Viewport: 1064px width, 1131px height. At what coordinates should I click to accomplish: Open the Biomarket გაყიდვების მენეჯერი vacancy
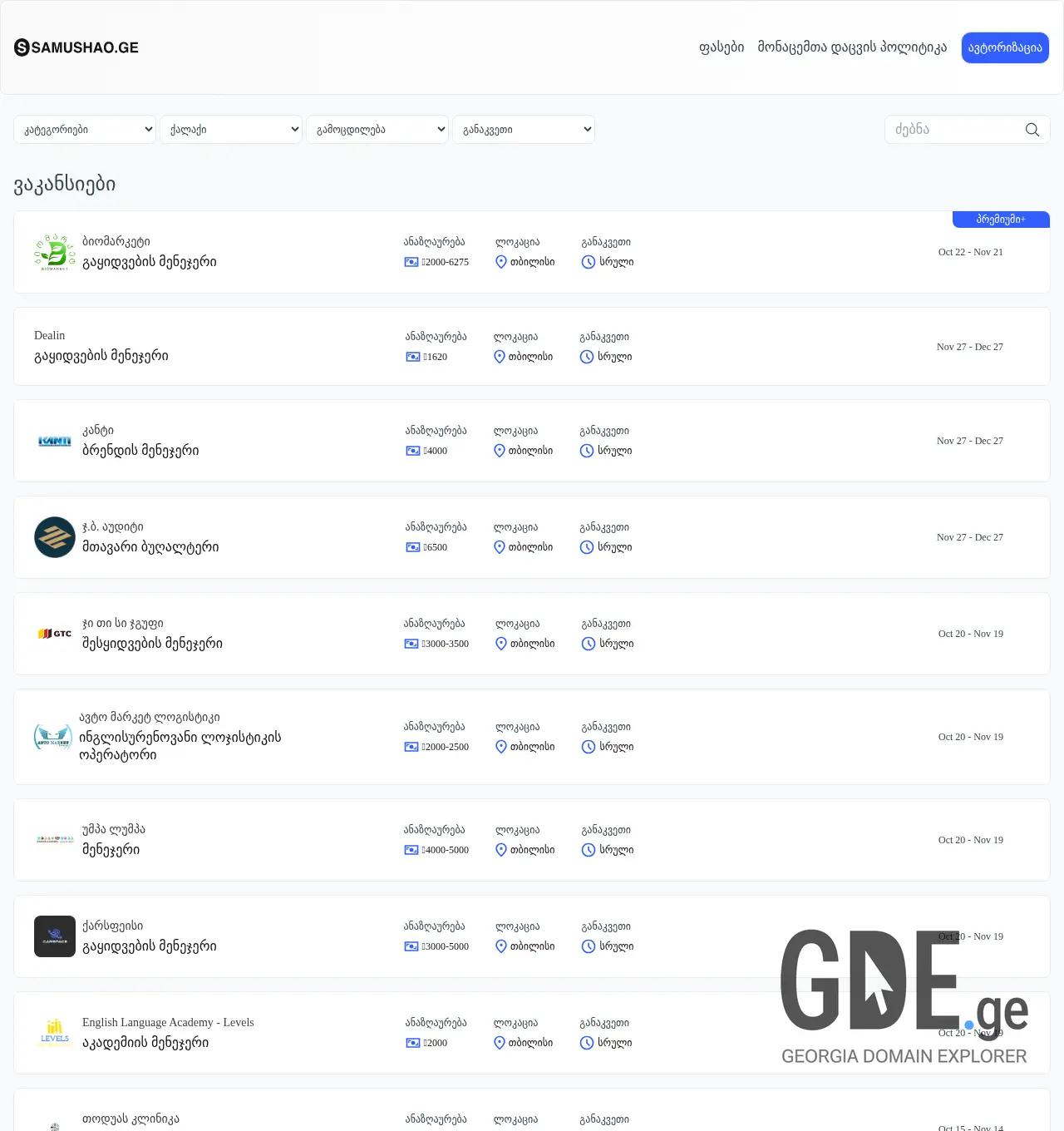(150, 261)
